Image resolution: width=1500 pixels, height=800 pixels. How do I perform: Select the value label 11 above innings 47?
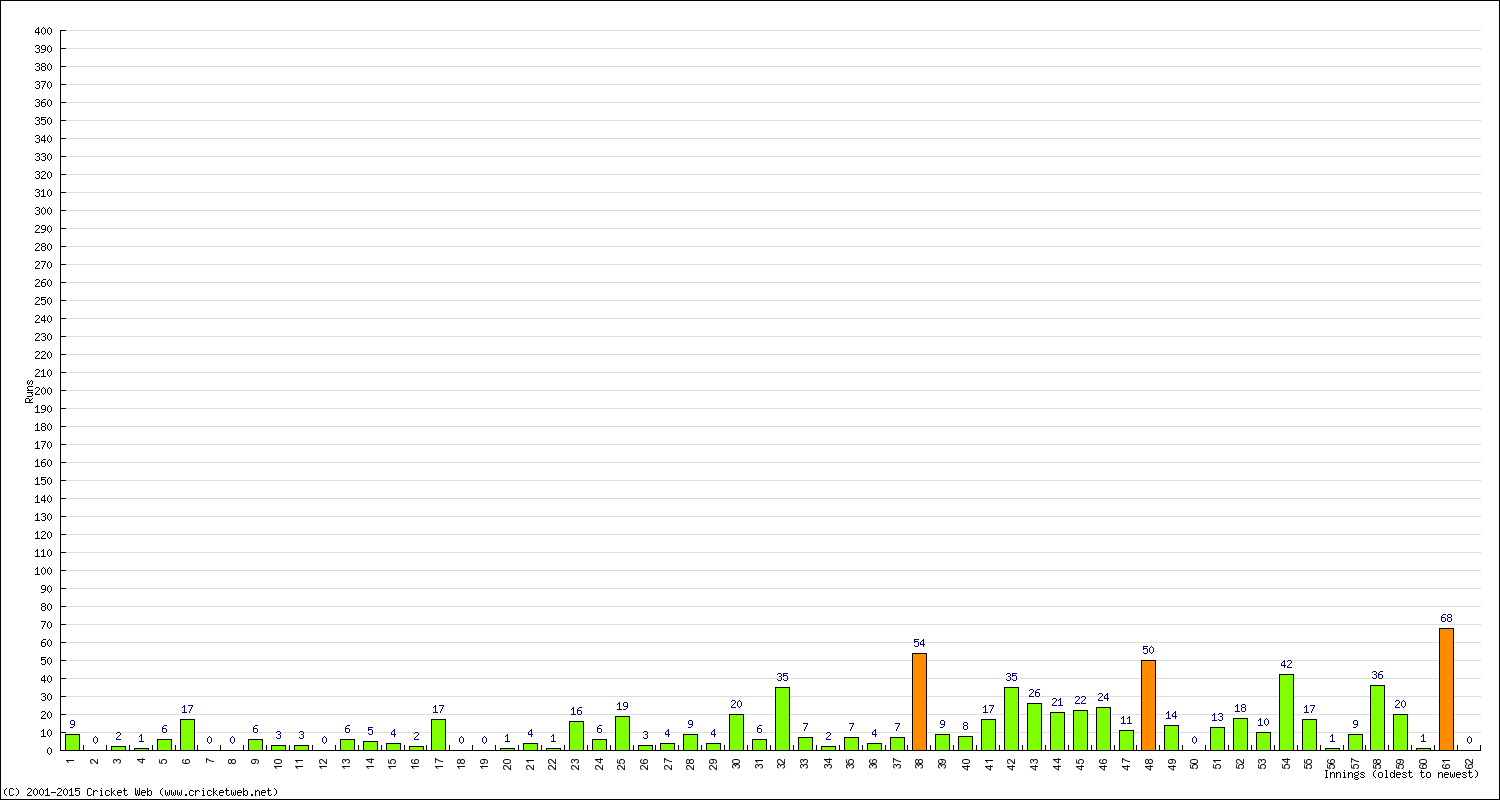(x=1126, y=720)
